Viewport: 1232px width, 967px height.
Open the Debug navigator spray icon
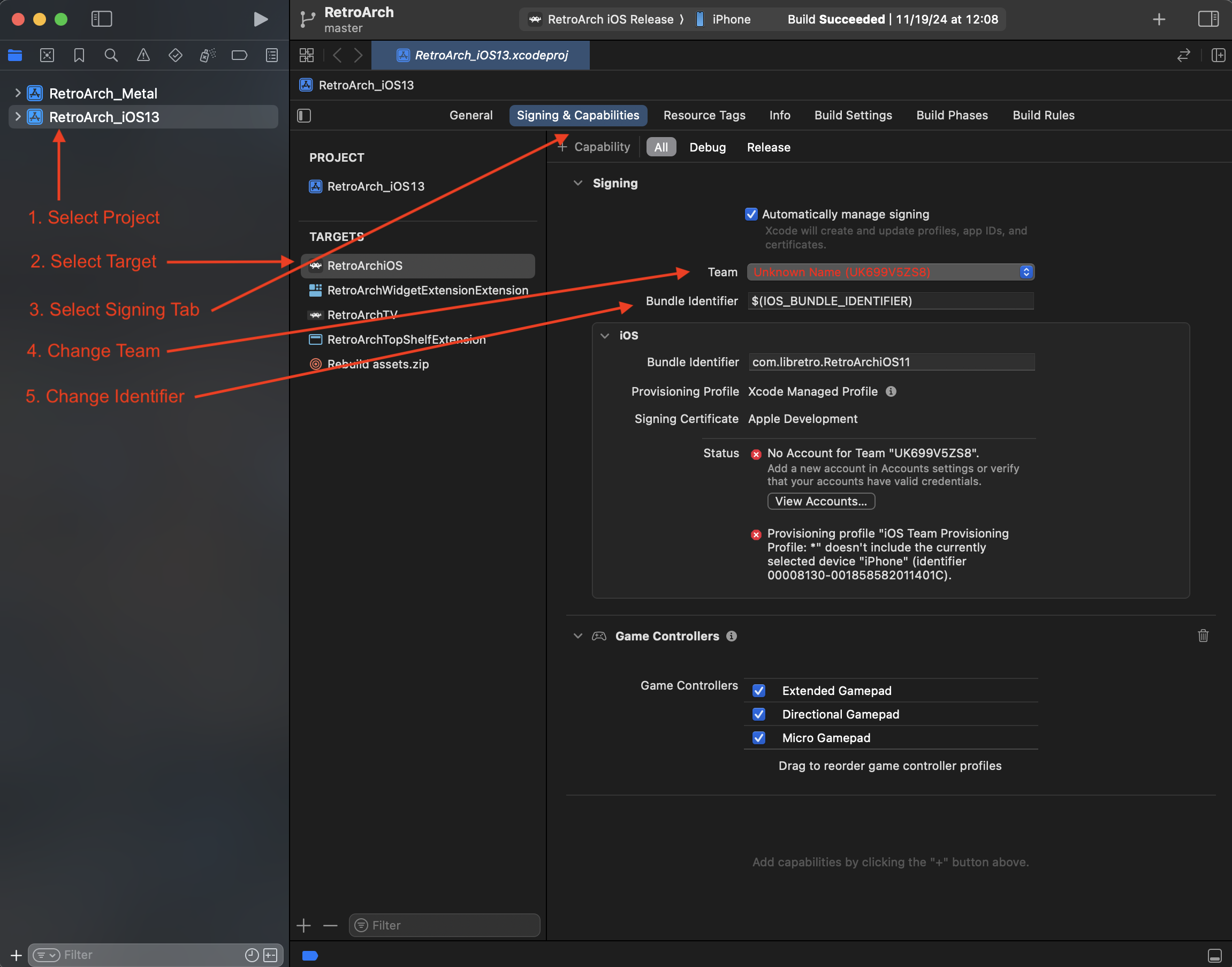(x=208, y=56)
